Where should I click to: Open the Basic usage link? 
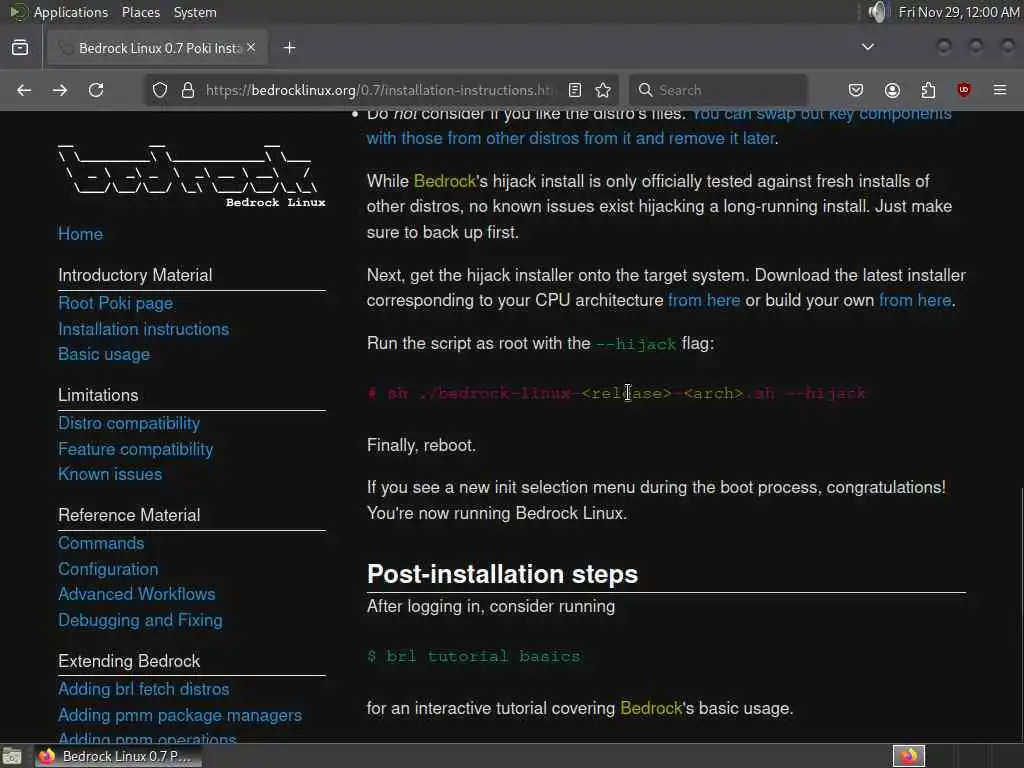coord(104,354)
